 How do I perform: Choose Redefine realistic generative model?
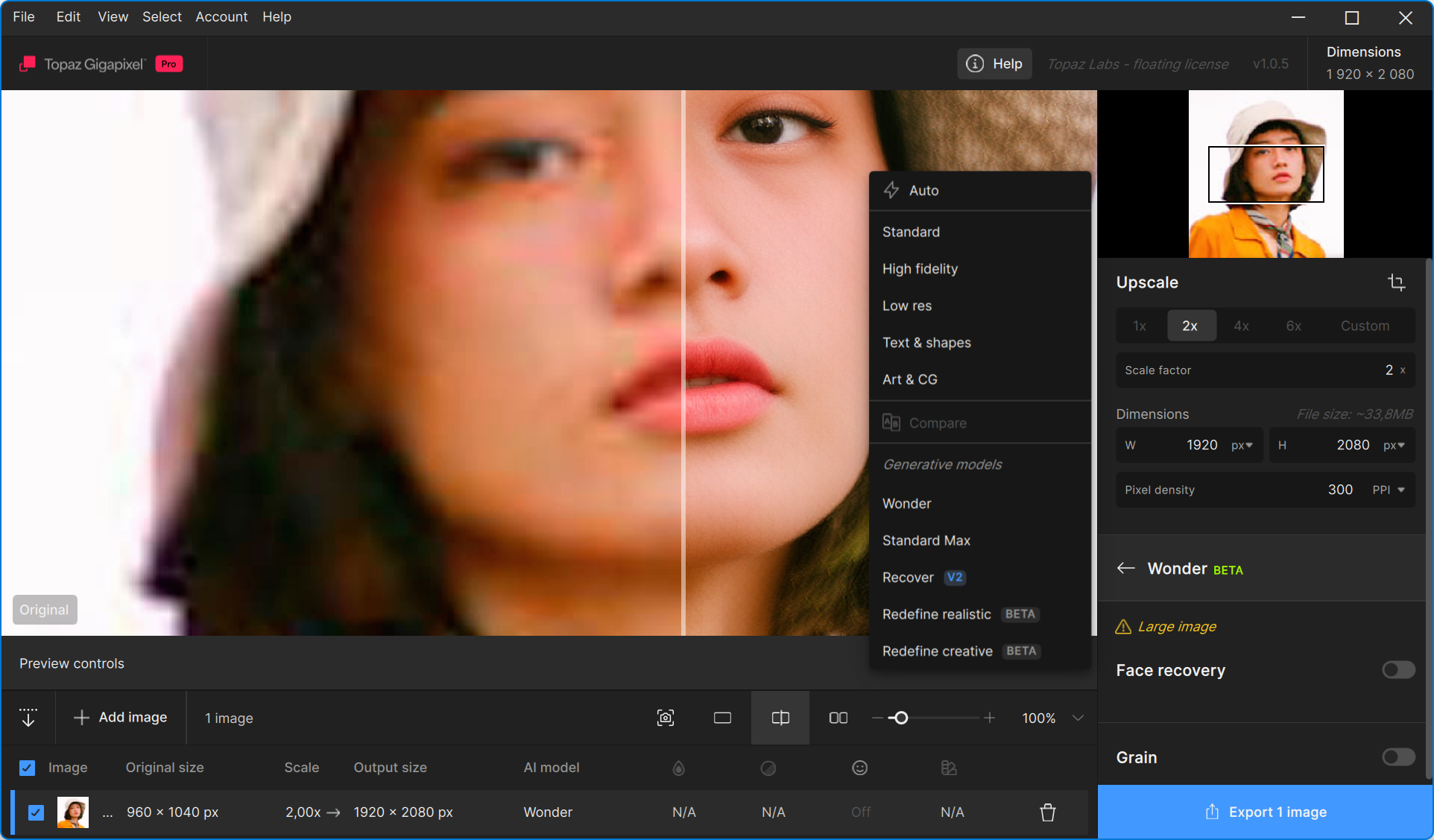click(936, 614)
